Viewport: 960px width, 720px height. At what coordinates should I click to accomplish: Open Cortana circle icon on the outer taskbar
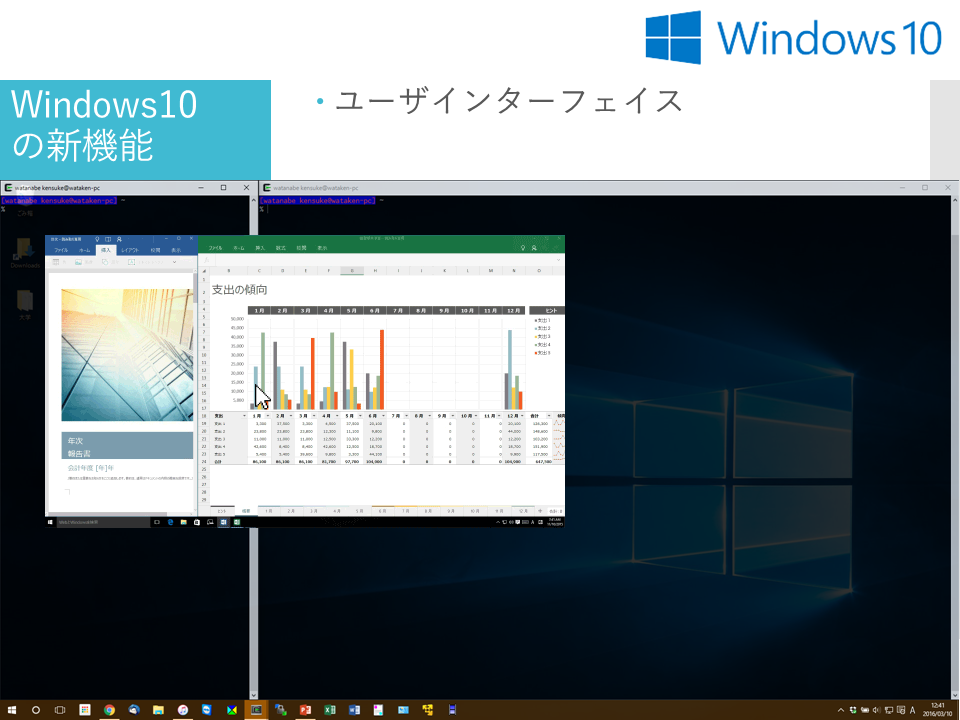(x=36, y=710)
